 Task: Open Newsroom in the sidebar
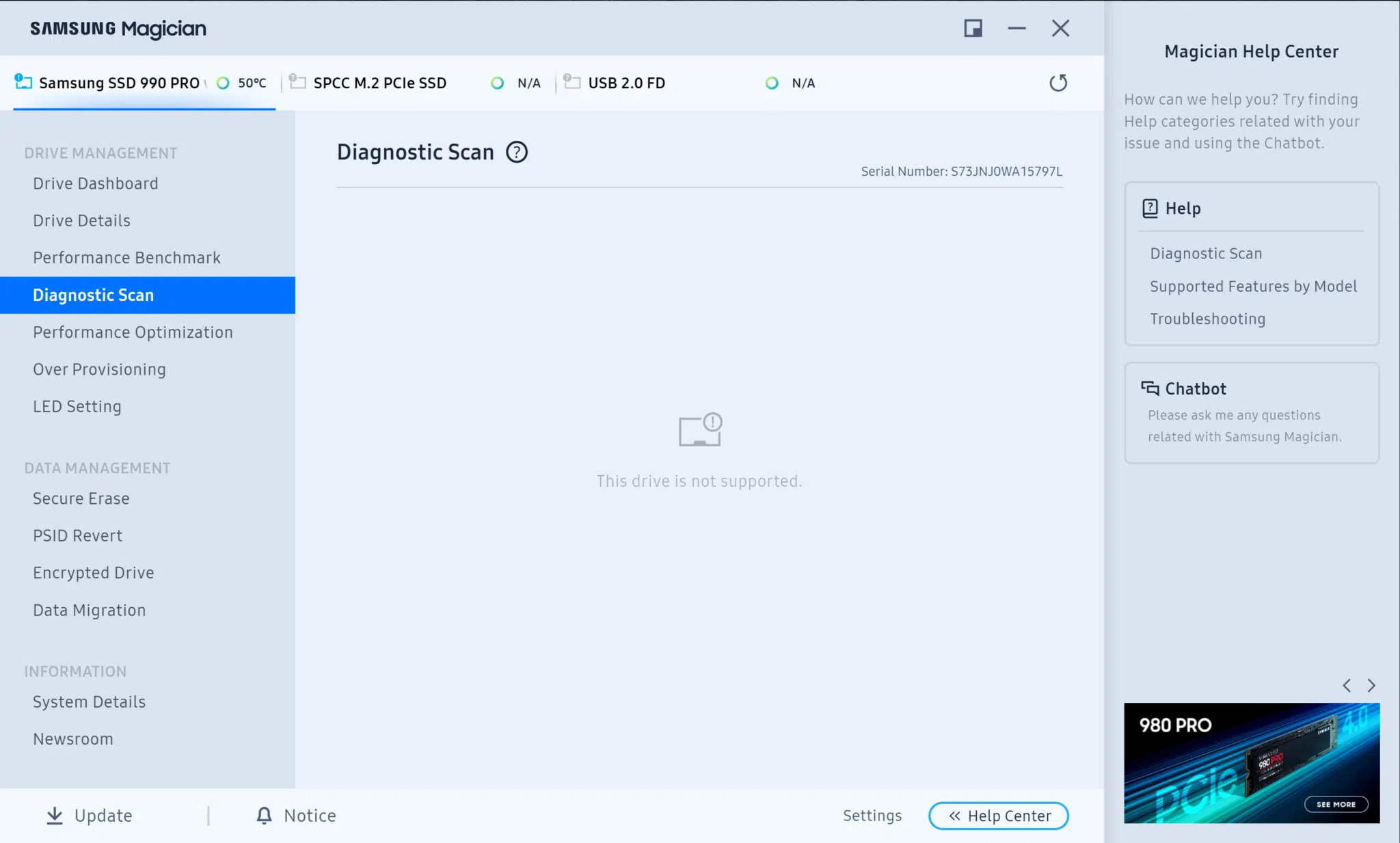point(148,738)
